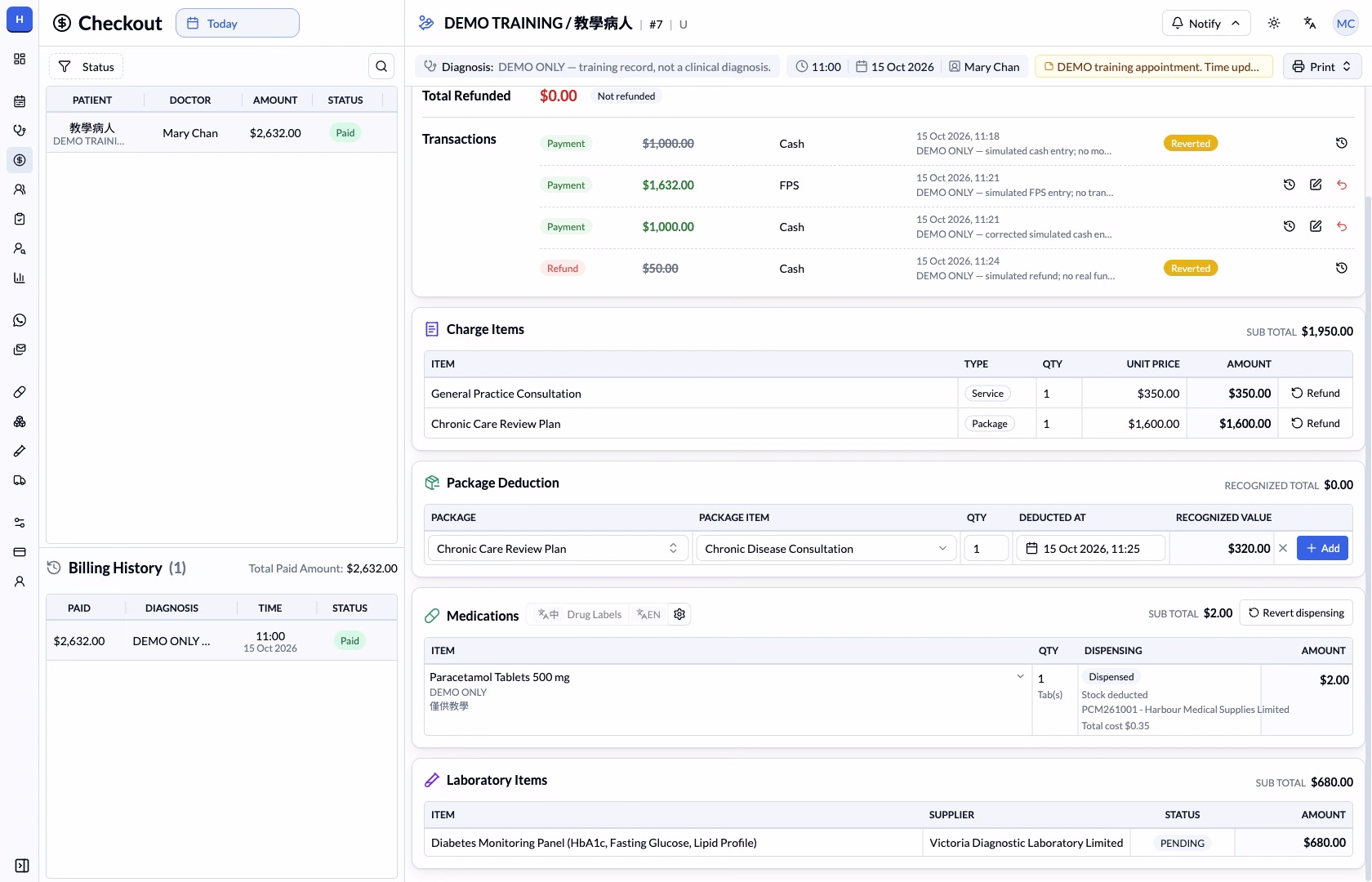Image resolution: width=1372 pixels, height=882 pixels.
Task: Open the Today date picker
Action: tap(238, 23)
